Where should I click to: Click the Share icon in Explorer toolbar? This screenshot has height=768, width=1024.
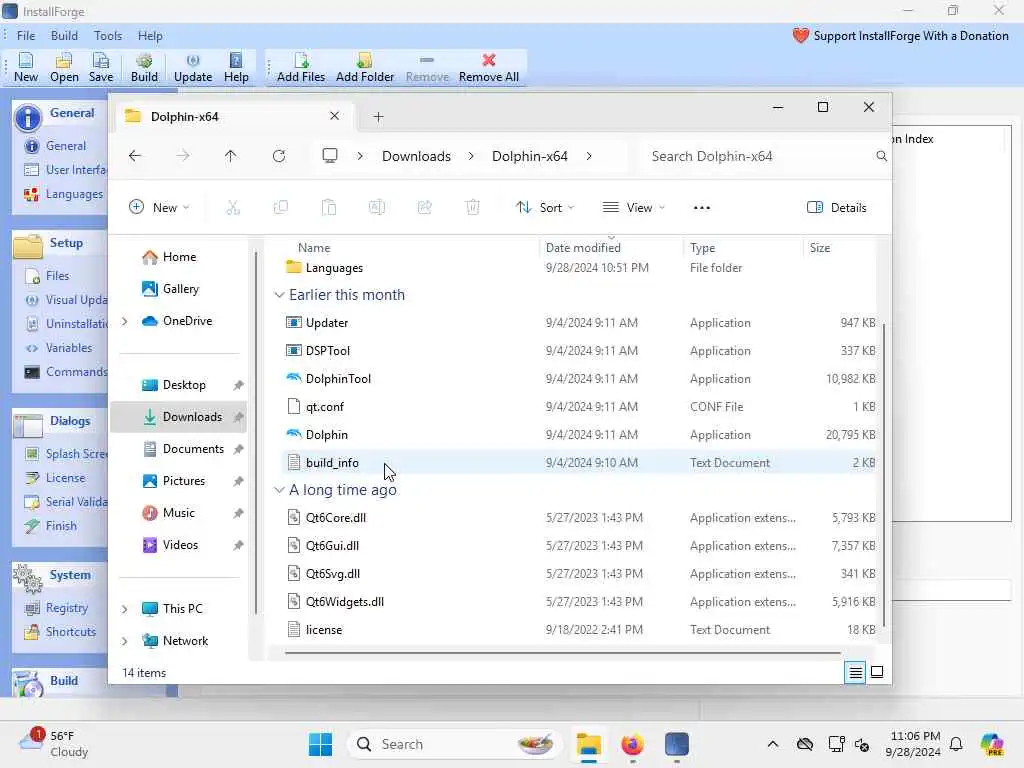click(424, 208)
